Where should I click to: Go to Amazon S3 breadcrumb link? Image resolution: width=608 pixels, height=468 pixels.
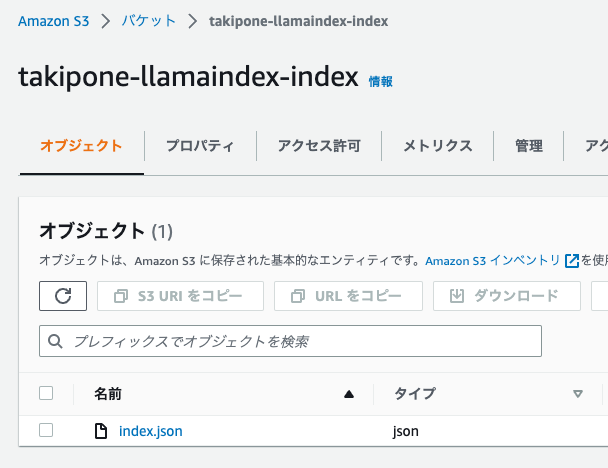(54, 21)
